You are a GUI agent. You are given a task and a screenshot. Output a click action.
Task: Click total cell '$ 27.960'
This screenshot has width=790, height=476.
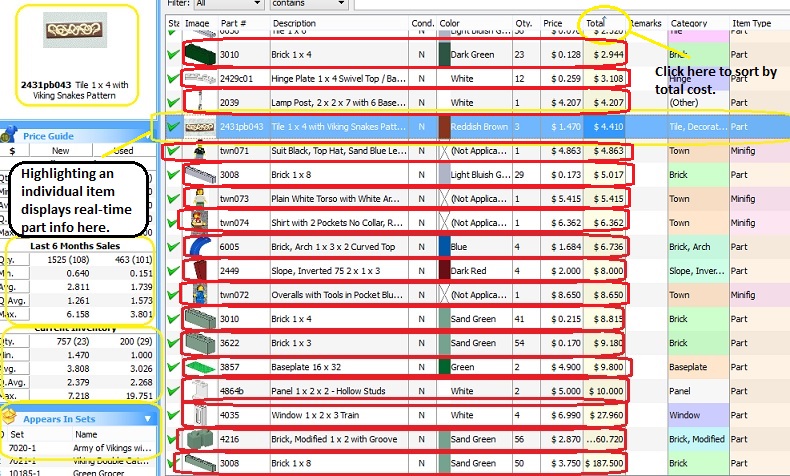pyautogui.click(x=606, y=415)
